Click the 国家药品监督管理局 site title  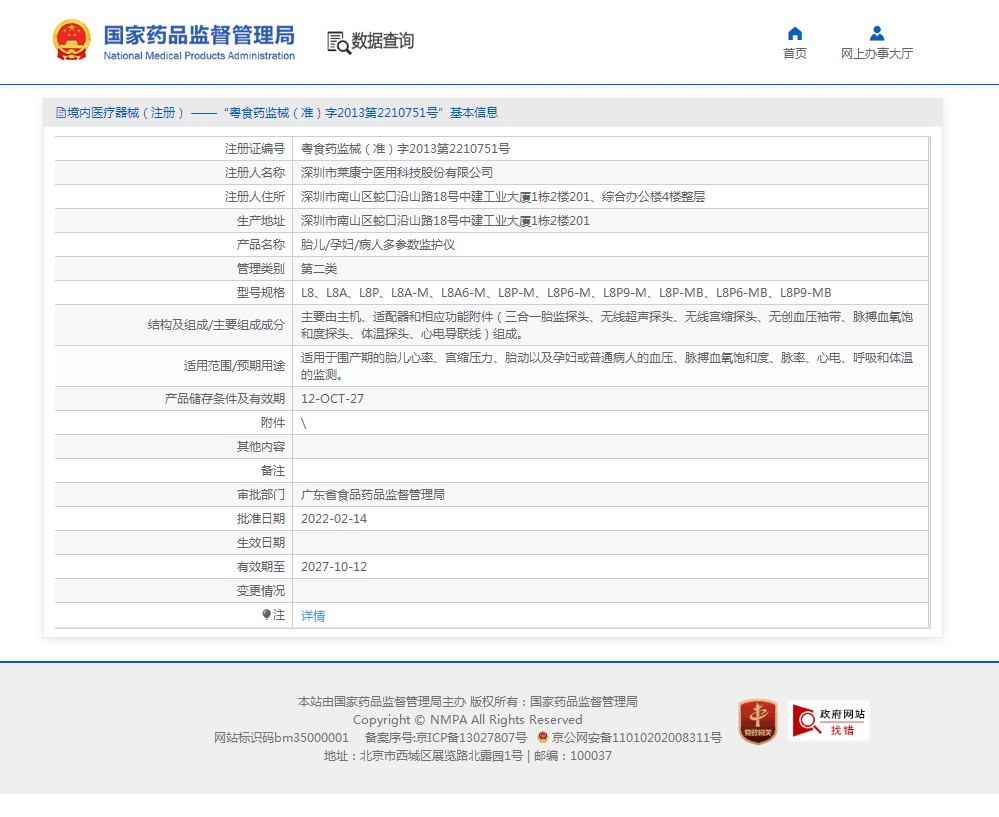[199, 36]
